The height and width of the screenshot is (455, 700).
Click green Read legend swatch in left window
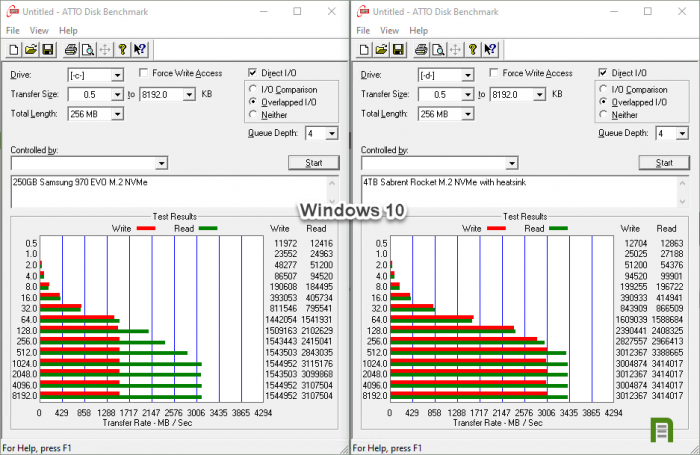tap(208, 228)
